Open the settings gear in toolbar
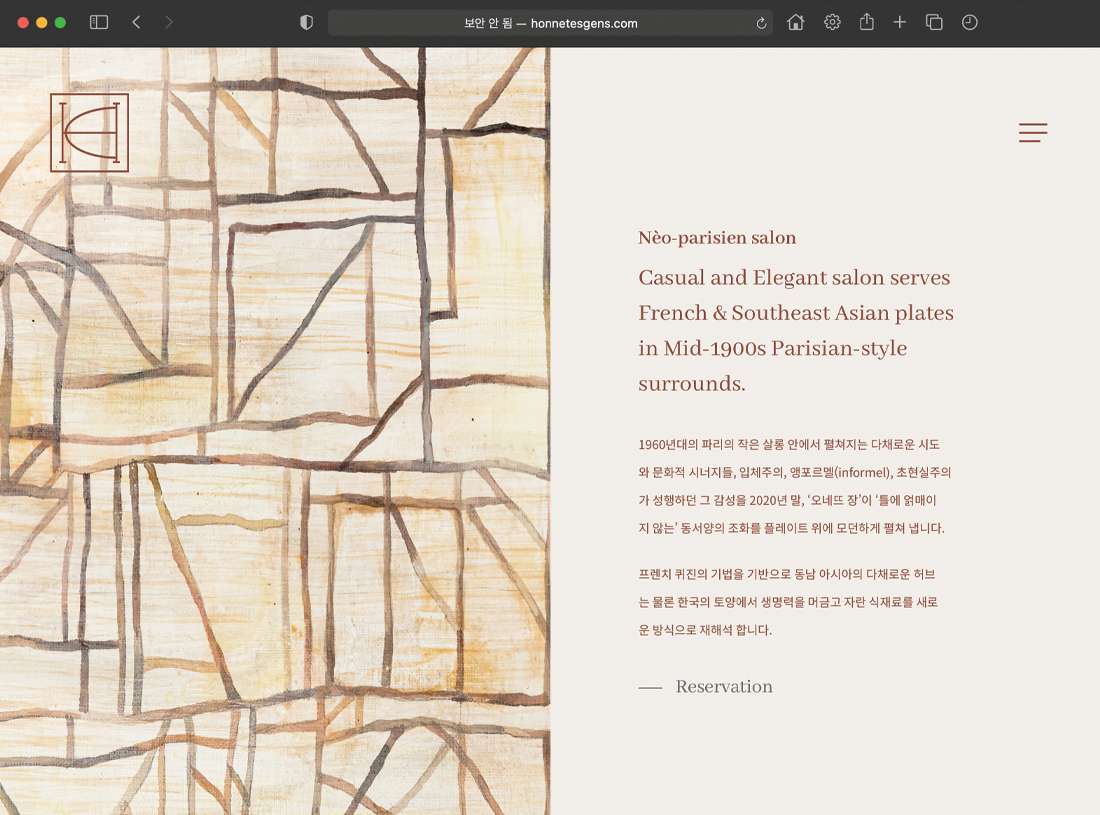 [x=832, y=22]
